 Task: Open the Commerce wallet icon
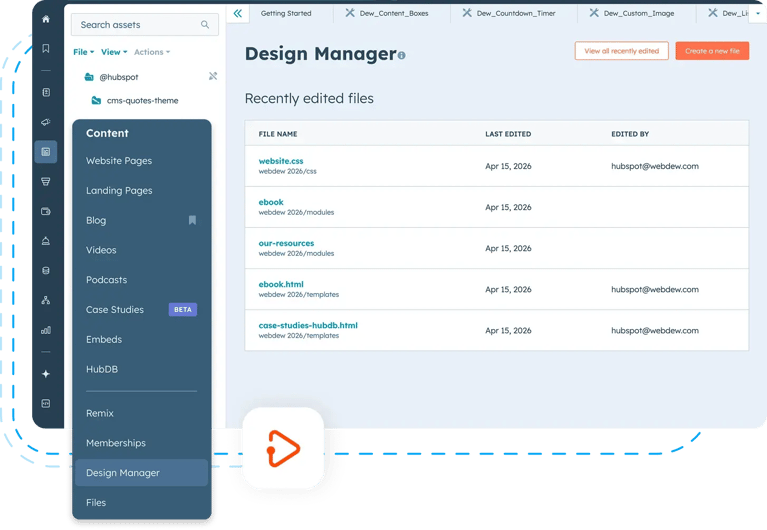[46, 211]
